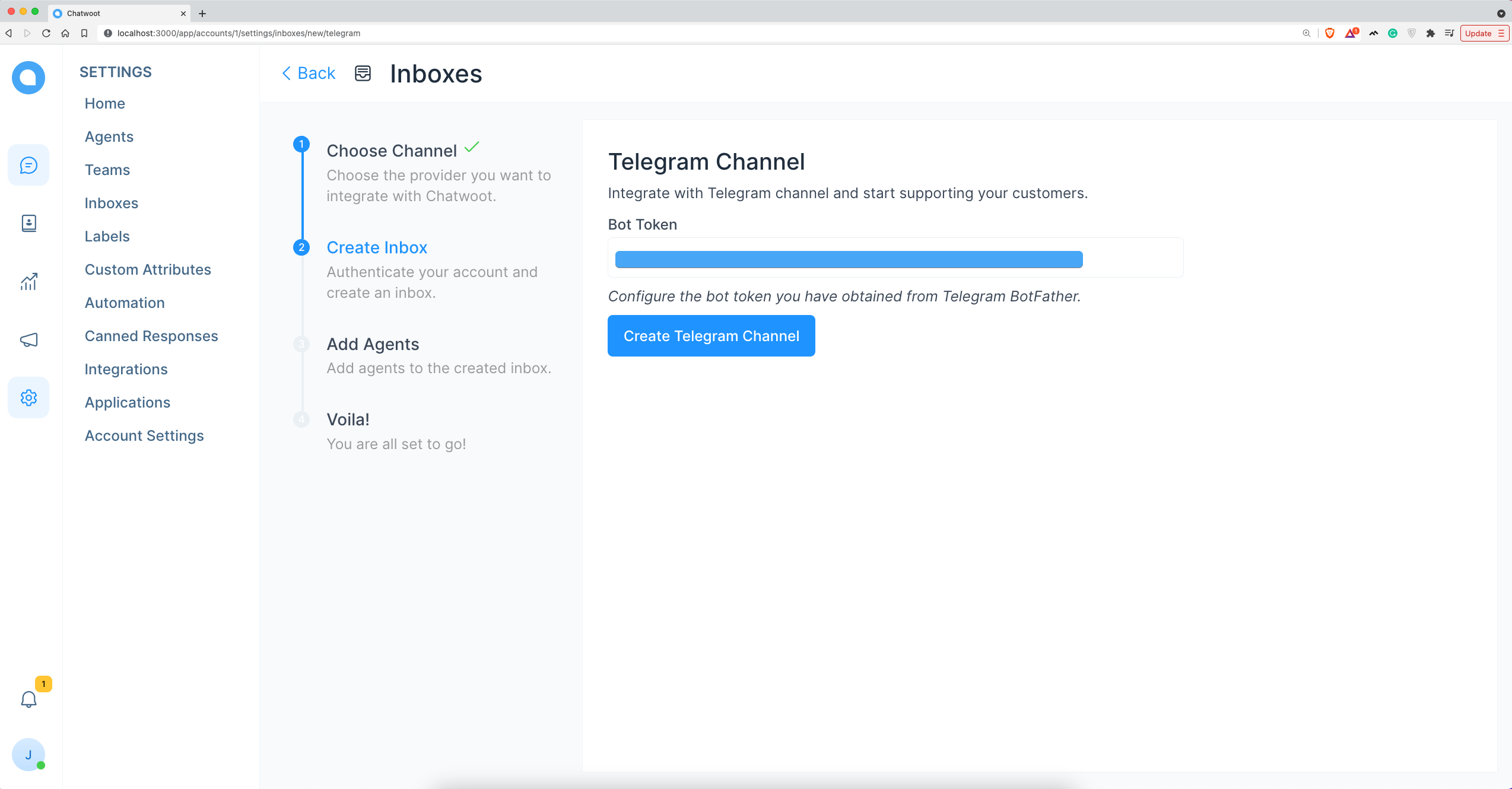Open Agents settings
Image resolution: width=1512 pixels, height=789 pixels.
click(x=109, y=136)
